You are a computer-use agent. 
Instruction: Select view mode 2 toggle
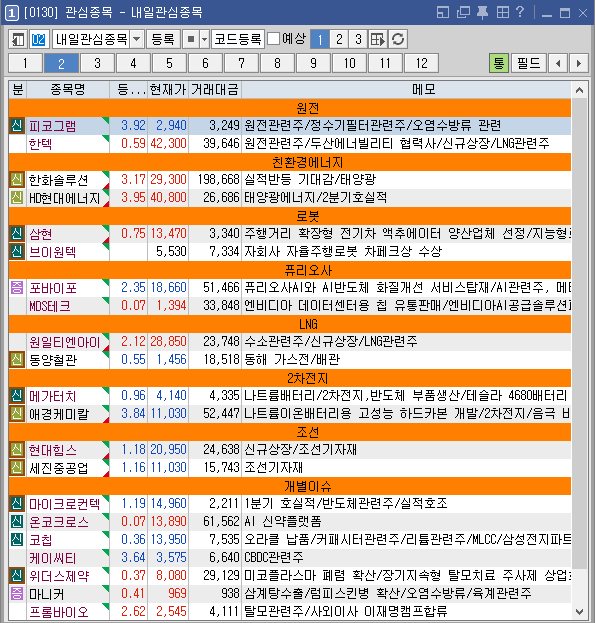(339, 39)
